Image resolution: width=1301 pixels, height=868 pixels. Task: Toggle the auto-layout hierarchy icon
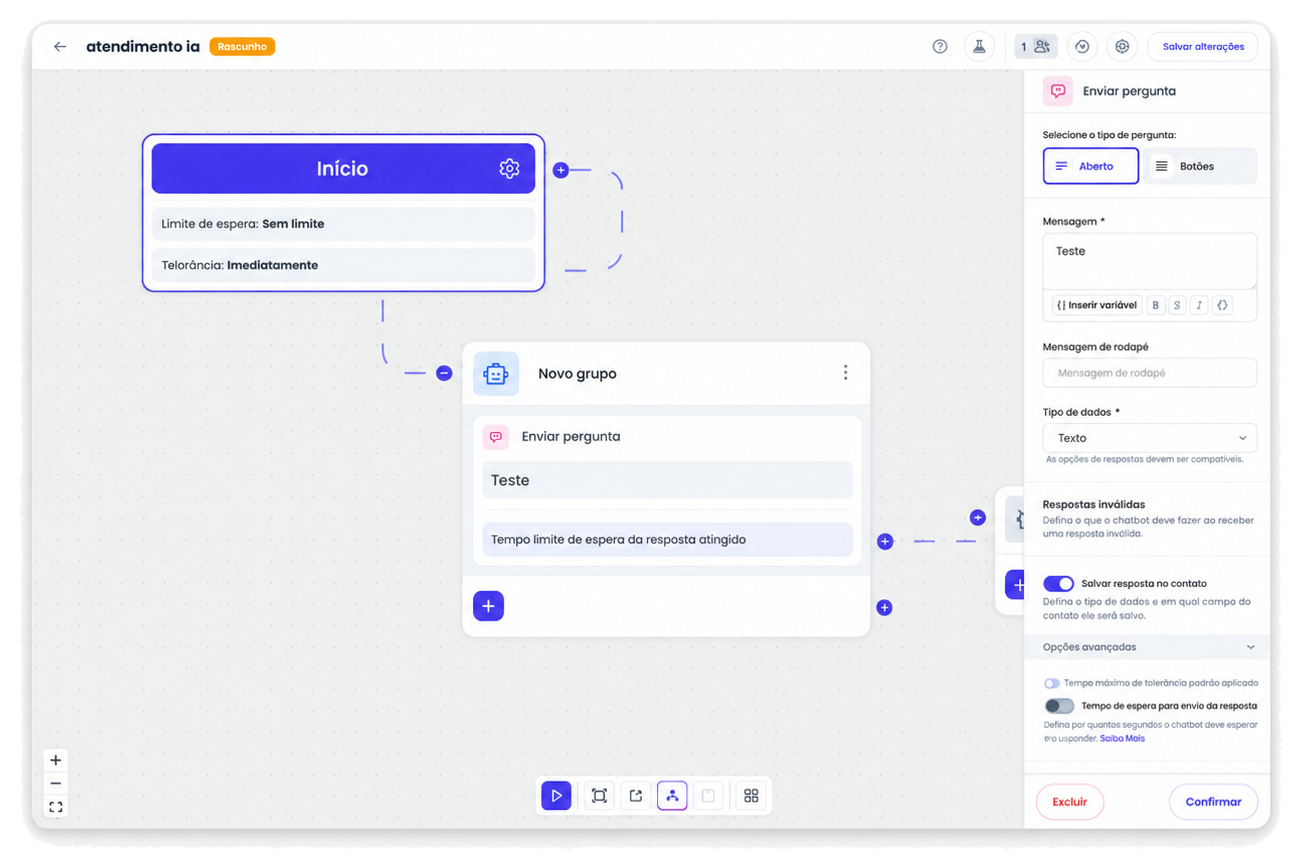[x=672, y=795]
